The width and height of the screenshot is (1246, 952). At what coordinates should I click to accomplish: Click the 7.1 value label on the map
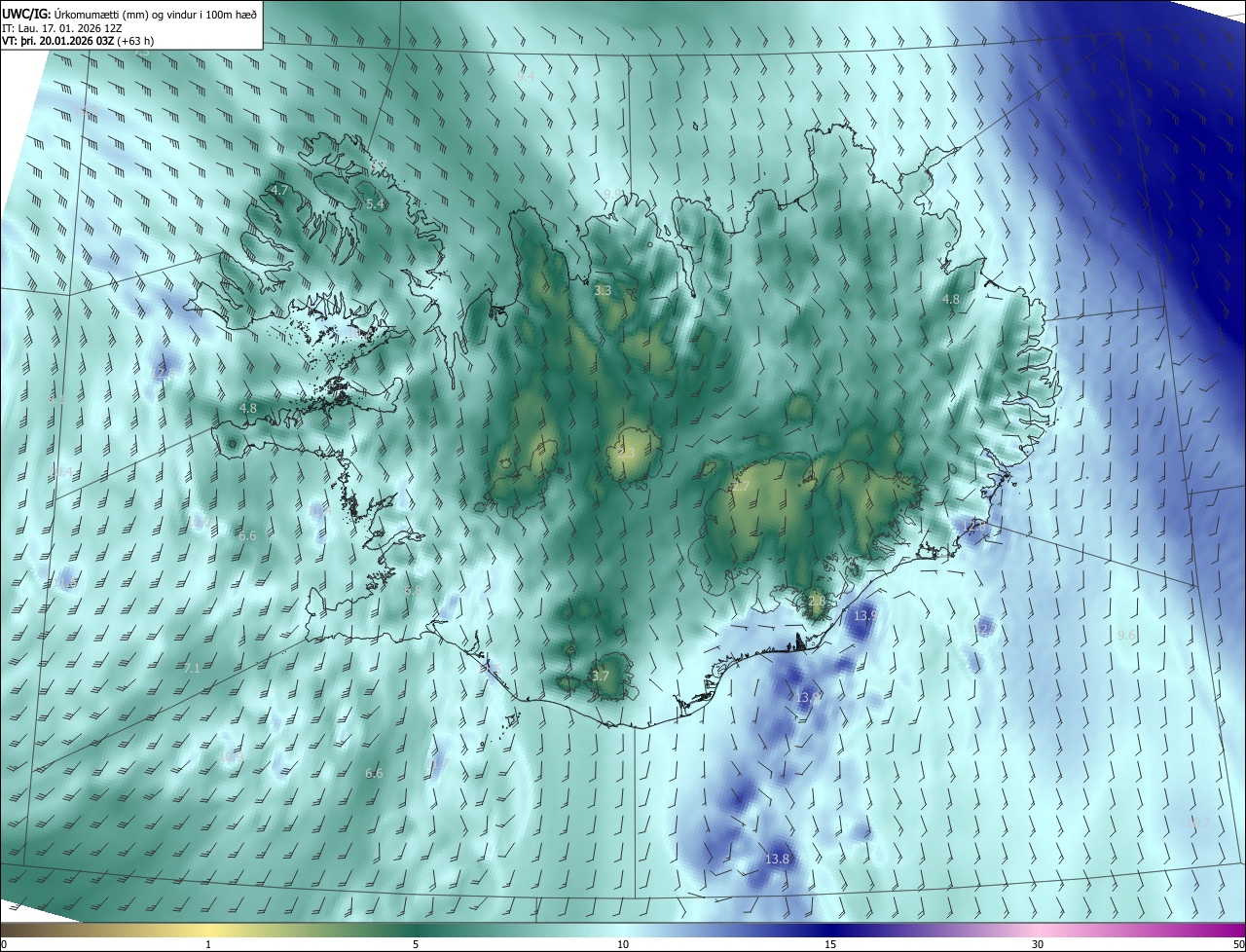(192, 668)
